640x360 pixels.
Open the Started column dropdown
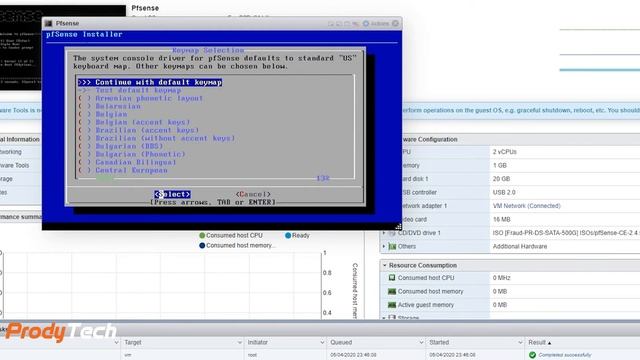pyautogui.click(x=520, y=342)
